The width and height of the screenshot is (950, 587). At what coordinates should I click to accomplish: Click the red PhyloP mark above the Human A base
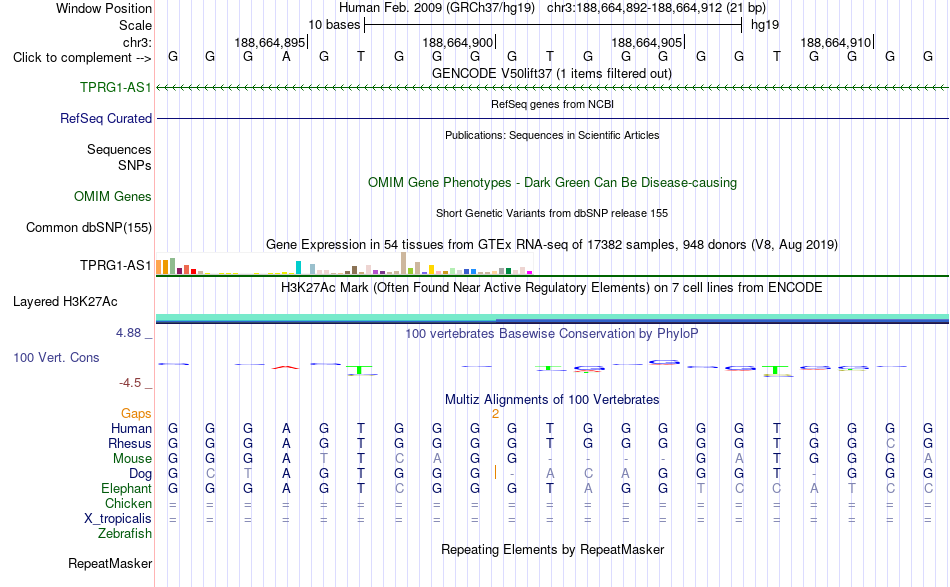[285, 367]
